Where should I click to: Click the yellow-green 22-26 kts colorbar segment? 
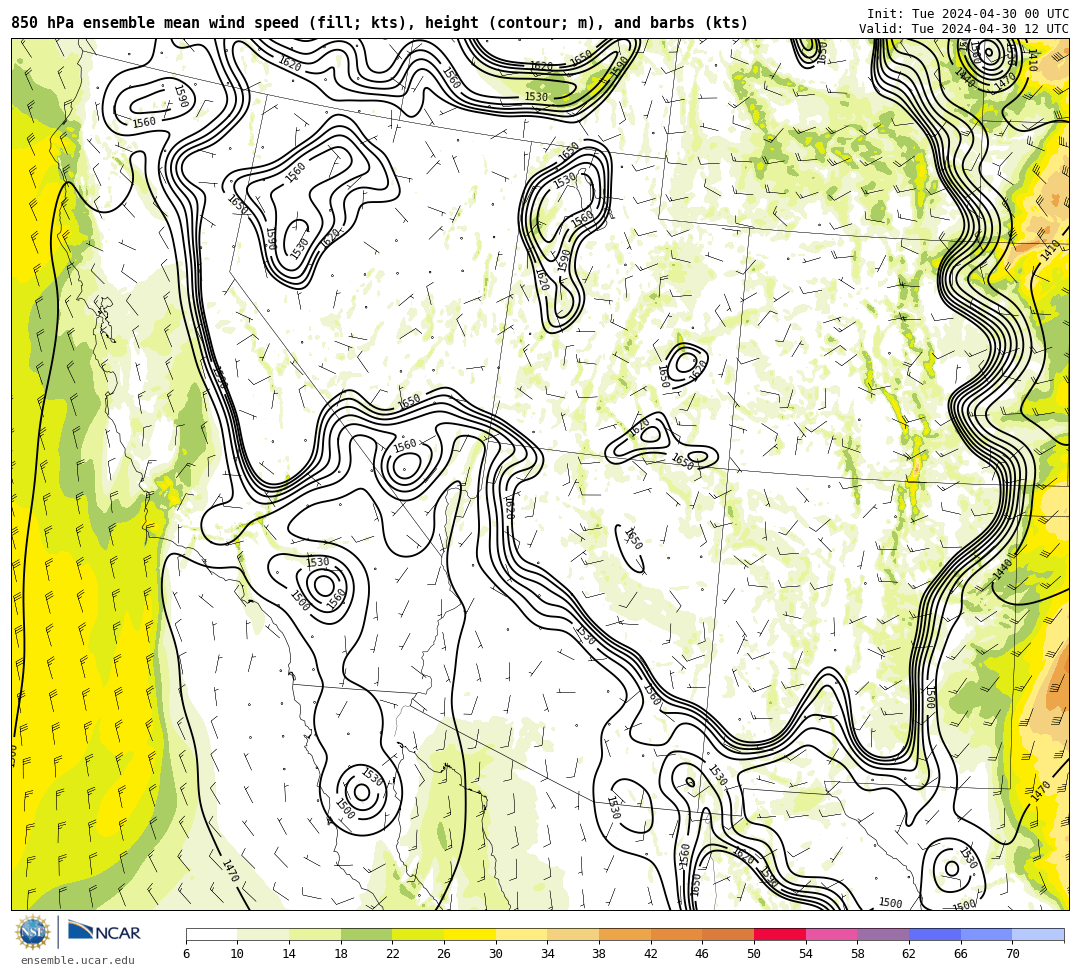(418, 934)
